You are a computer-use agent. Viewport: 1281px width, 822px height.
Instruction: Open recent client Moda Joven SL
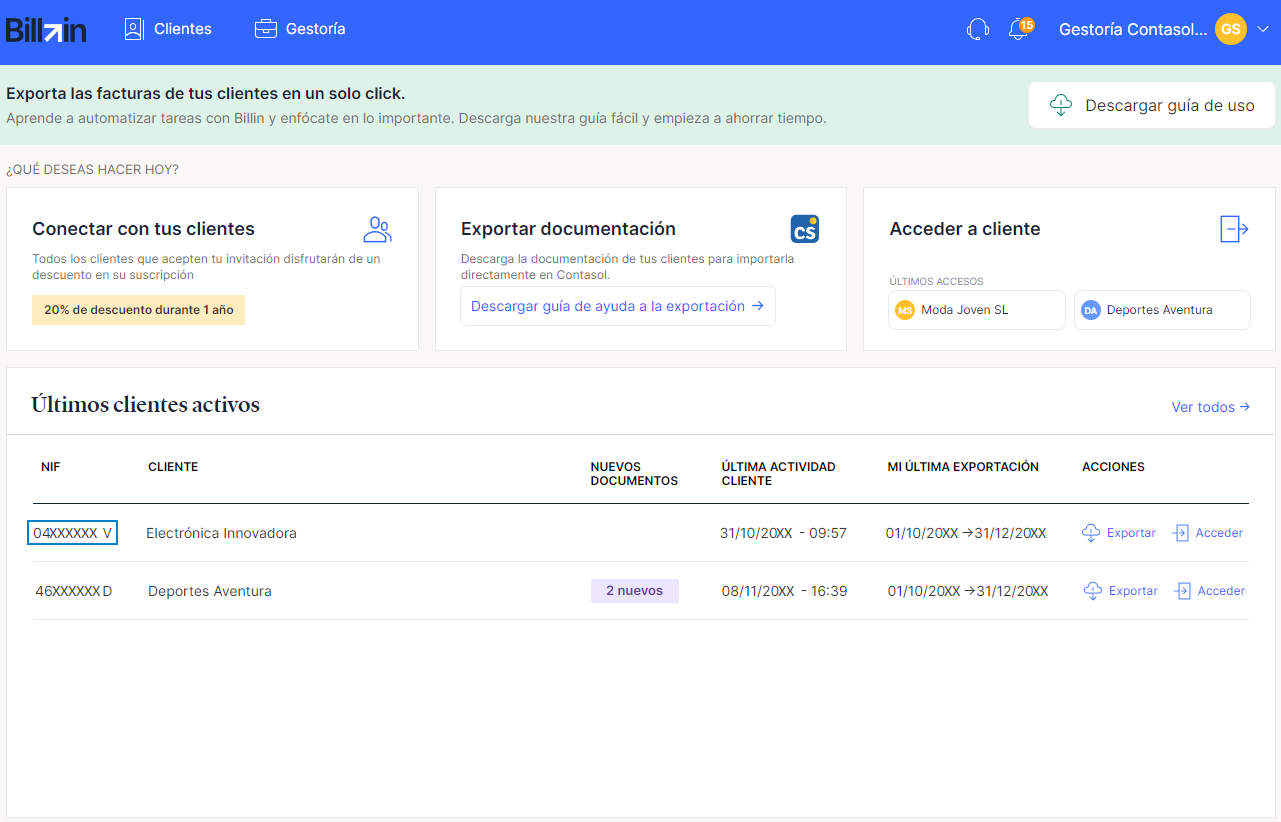[976, 310]
